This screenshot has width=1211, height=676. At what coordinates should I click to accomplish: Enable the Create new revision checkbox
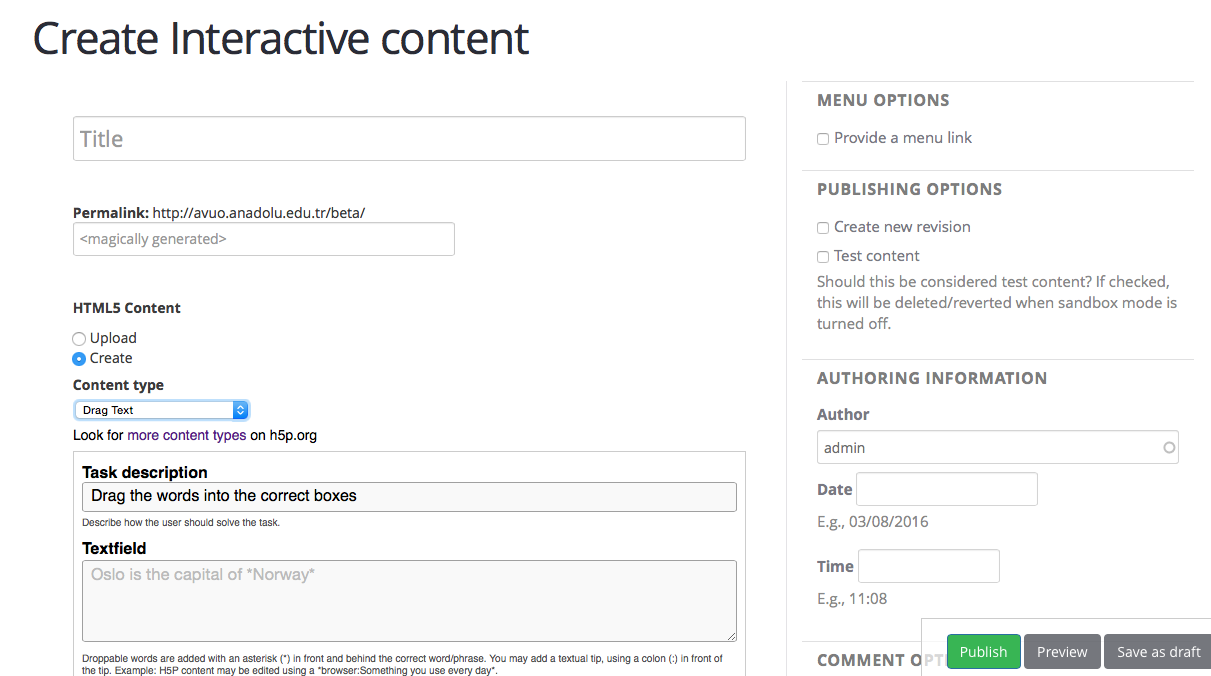point(823,228)
